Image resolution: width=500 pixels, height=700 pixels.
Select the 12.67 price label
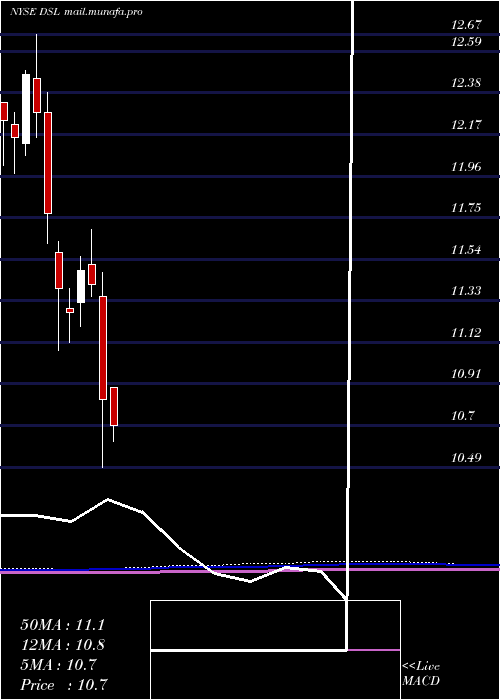(466, 25)
